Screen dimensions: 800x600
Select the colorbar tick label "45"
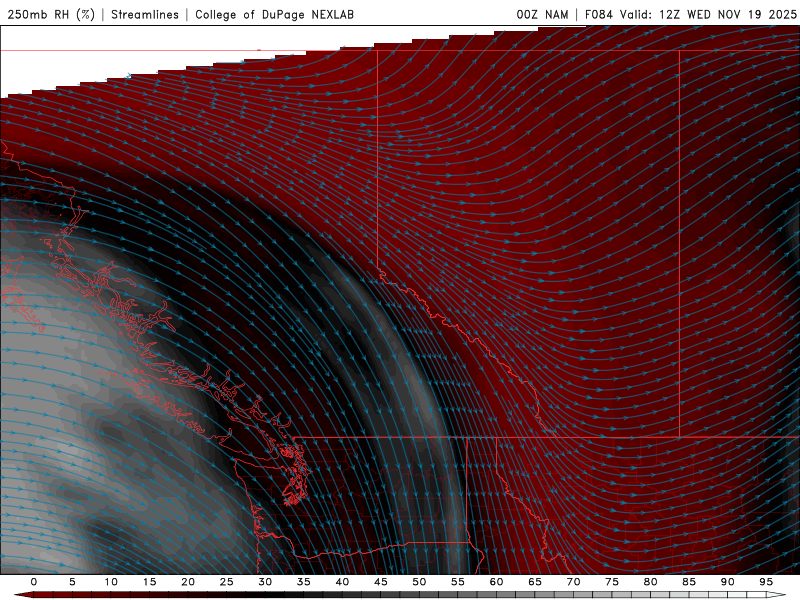380,582
